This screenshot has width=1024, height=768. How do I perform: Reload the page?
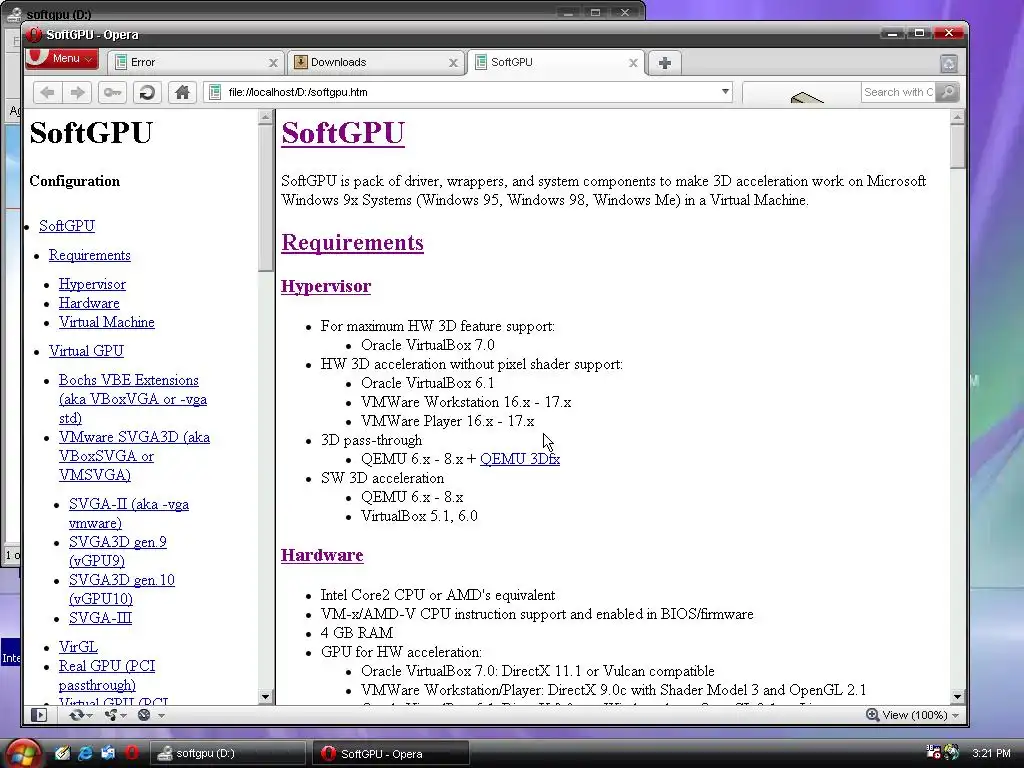[x=147, y=93]
